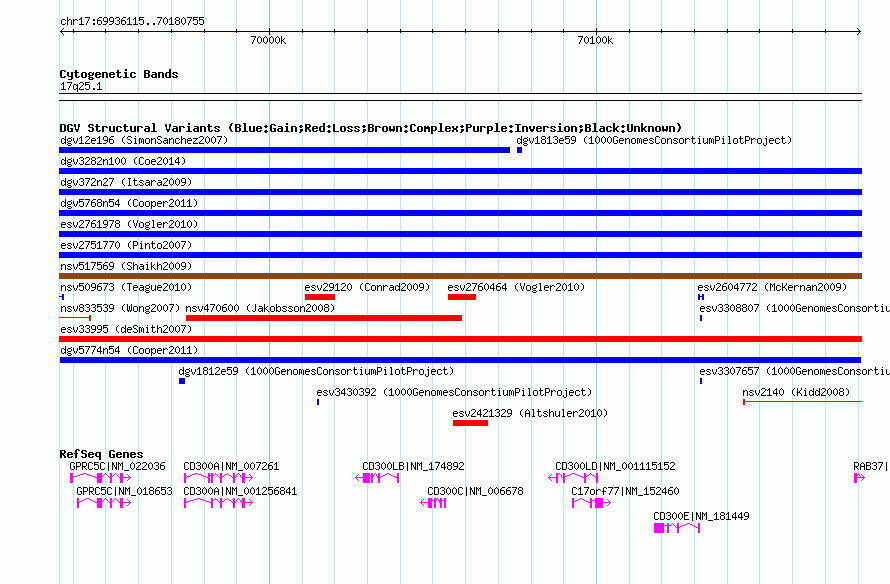890x584 pixels.
Task: Click the 17q25.1 band label
Action: click(81, 86)
